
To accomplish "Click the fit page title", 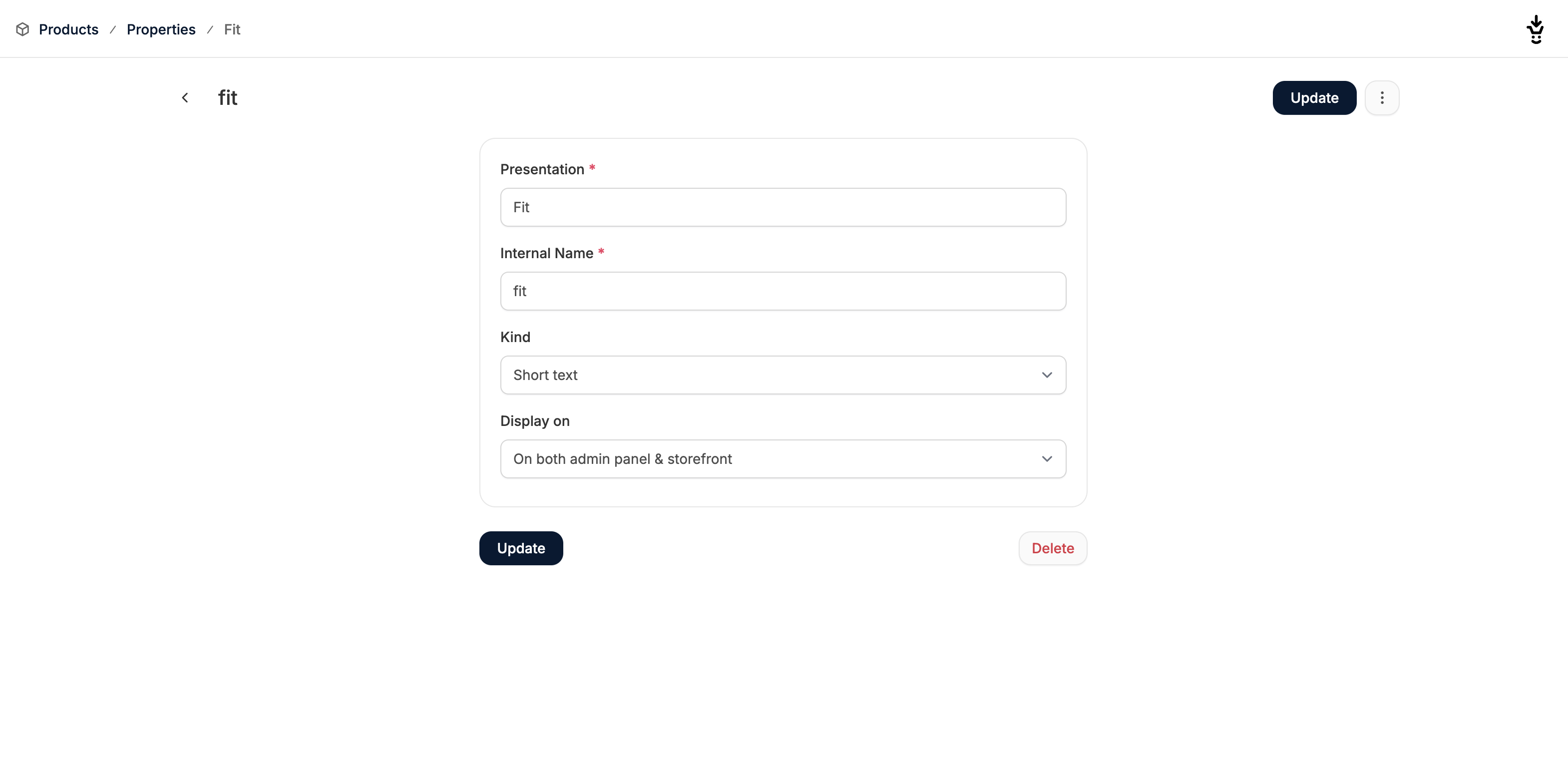I will tap(228, 97).
